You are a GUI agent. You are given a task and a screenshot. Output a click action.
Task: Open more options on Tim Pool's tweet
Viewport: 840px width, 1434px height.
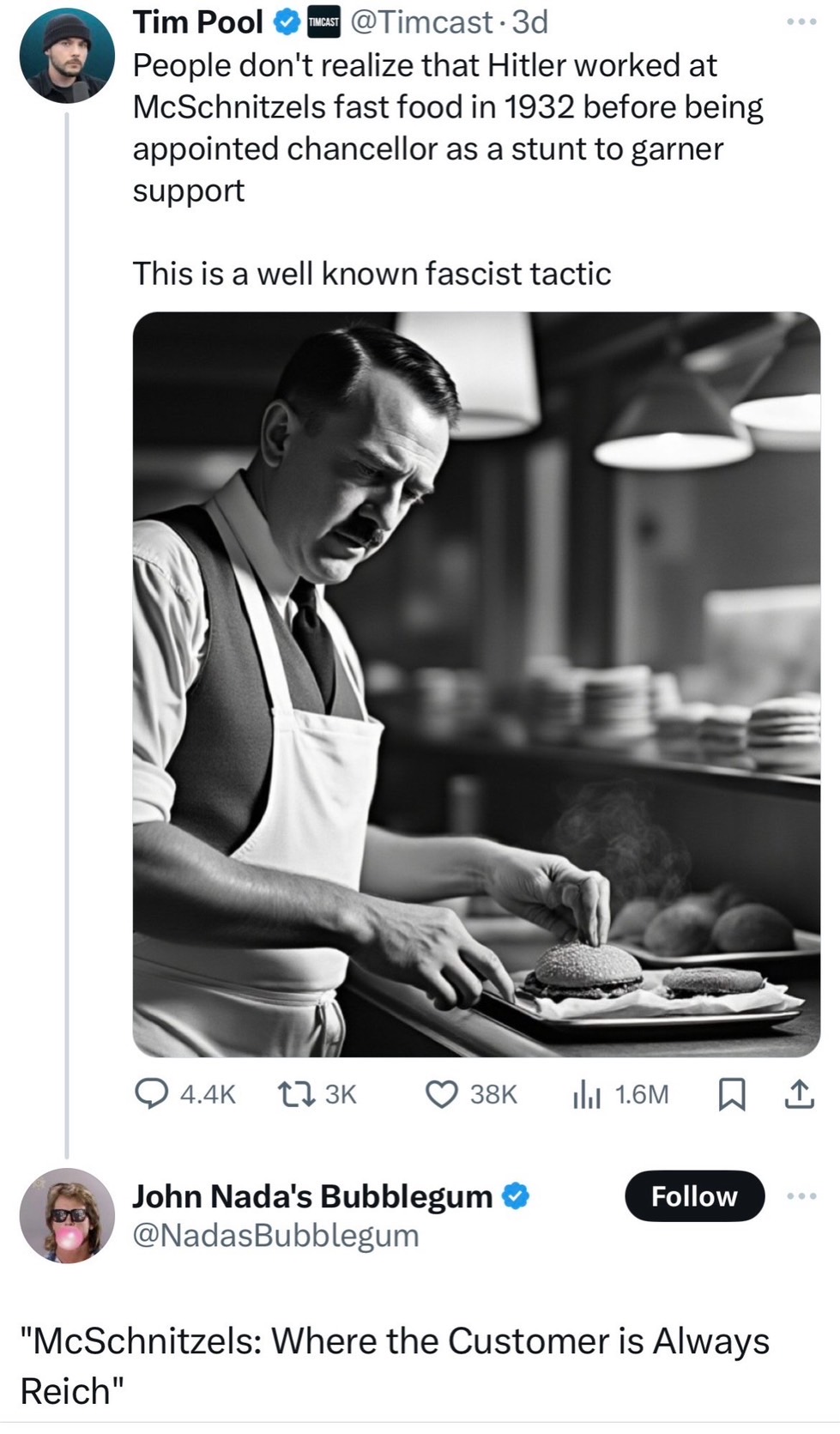pyautogui.click(x=801, y=23)
